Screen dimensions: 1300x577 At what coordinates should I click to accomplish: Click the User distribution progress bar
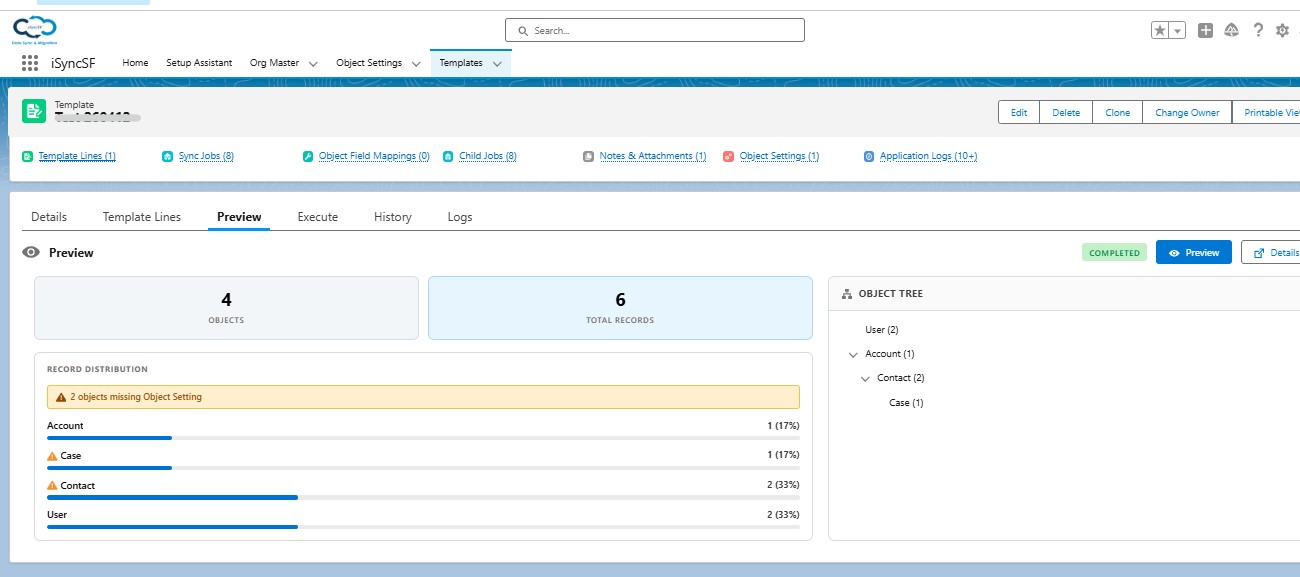point(423,526)
